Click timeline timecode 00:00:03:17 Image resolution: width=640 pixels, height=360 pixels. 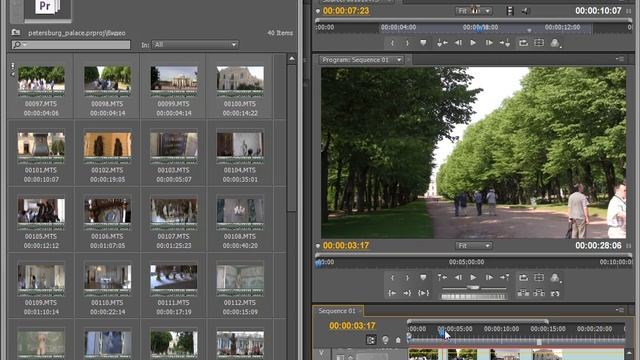(x=352, y=326)
